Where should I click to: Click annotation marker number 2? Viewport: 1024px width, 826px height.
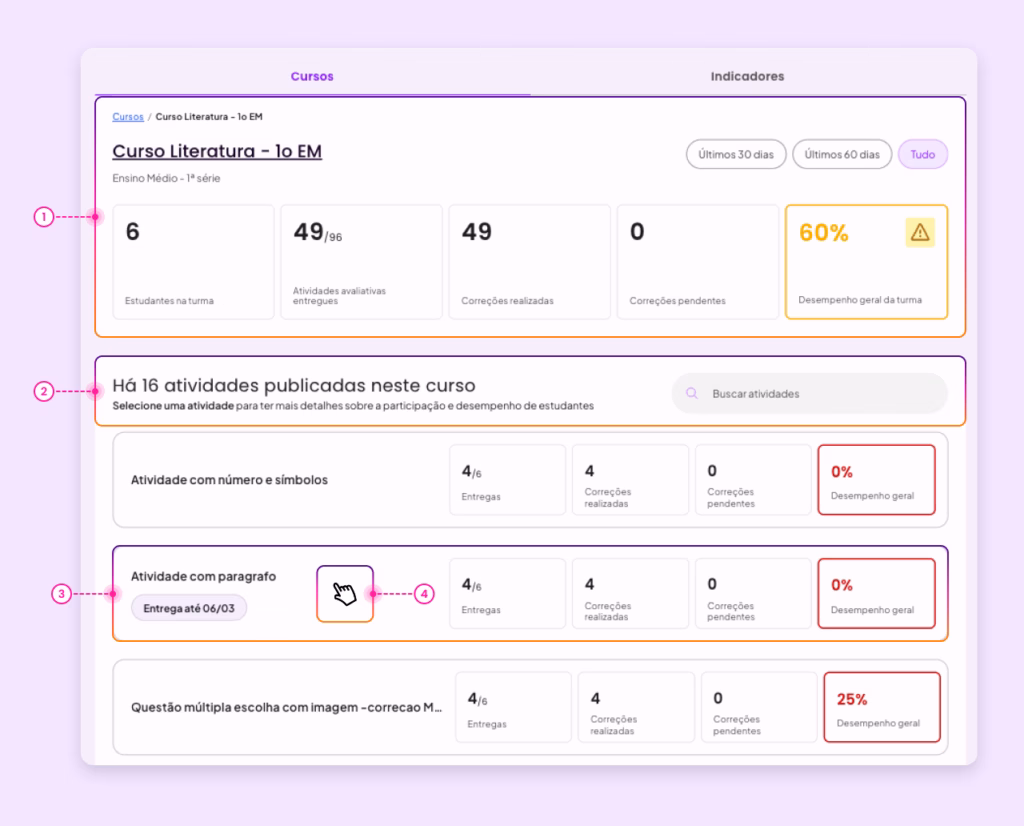pos(44,391)
